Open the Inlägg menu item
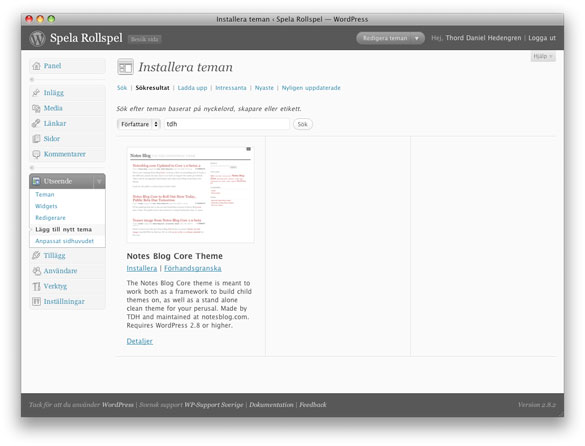This screenshot has width=585, height=446. click(54, 93)
